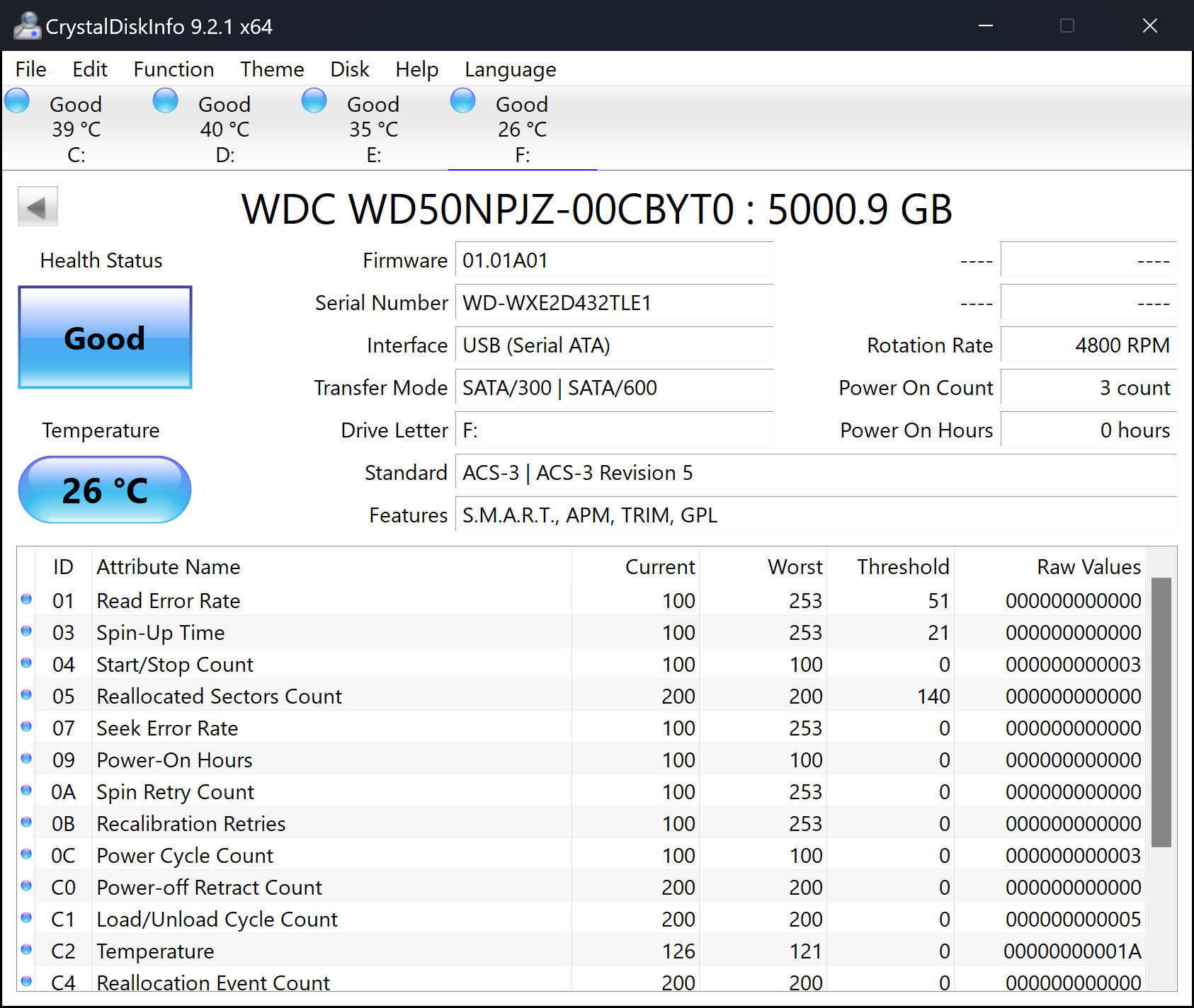Screen dimensions: 1194x1008
Task: Select the E: drive status orb
Action: click(x=314, y=101)
